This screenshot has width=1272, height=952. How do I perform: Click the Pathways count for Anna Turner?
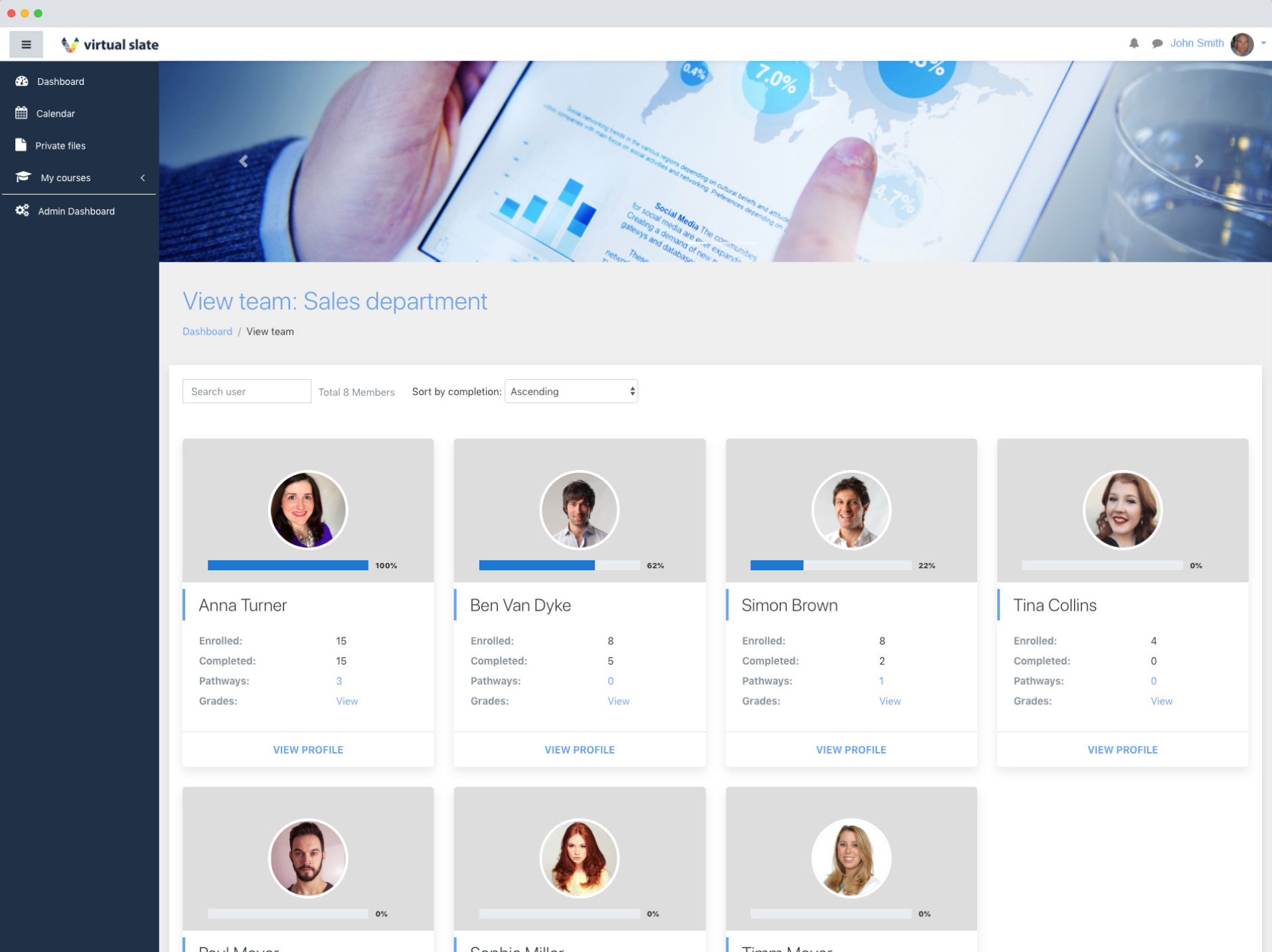tap(339, 680)
